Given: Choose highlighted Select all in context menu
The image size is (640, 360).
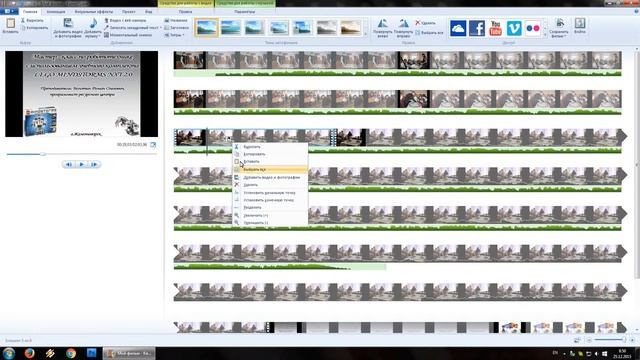Looking at the screenshot, I should point(270,169).
